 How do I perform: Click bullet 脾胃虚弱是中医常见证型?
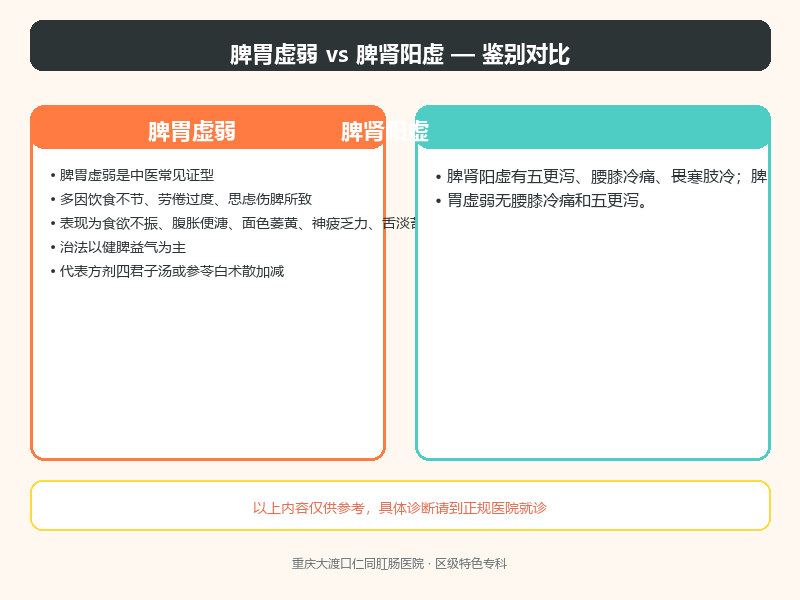[132, 175]
